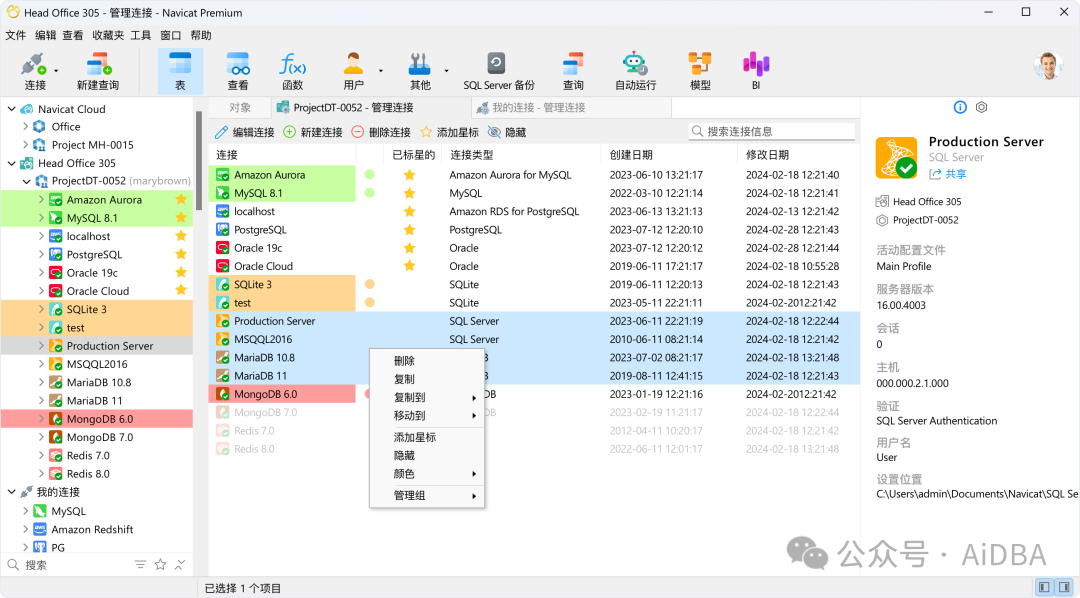This screenshot has width=1080, height=598.
Task: Click the Oracle 19c icon in connection list
Action: pyautogui.click(x=222, y=248)
